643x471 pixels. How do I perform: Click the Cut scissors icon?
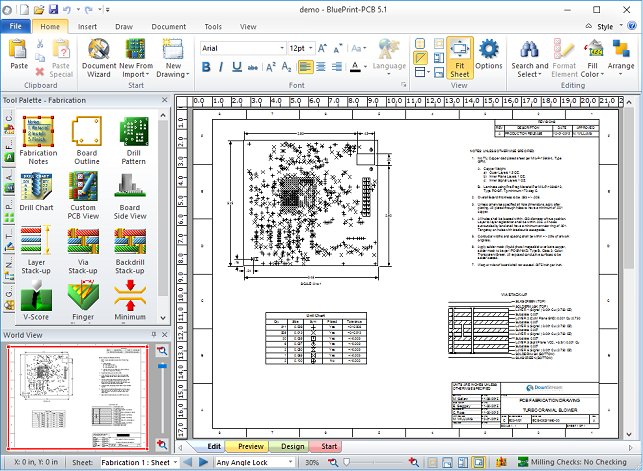40,43
